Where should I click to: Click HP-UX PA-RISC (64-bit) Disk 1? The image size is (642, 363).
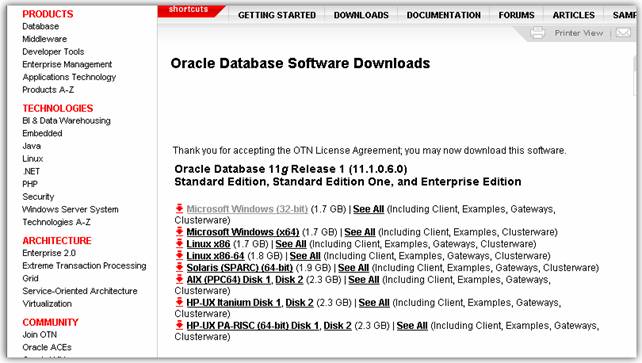click(253, 325)
